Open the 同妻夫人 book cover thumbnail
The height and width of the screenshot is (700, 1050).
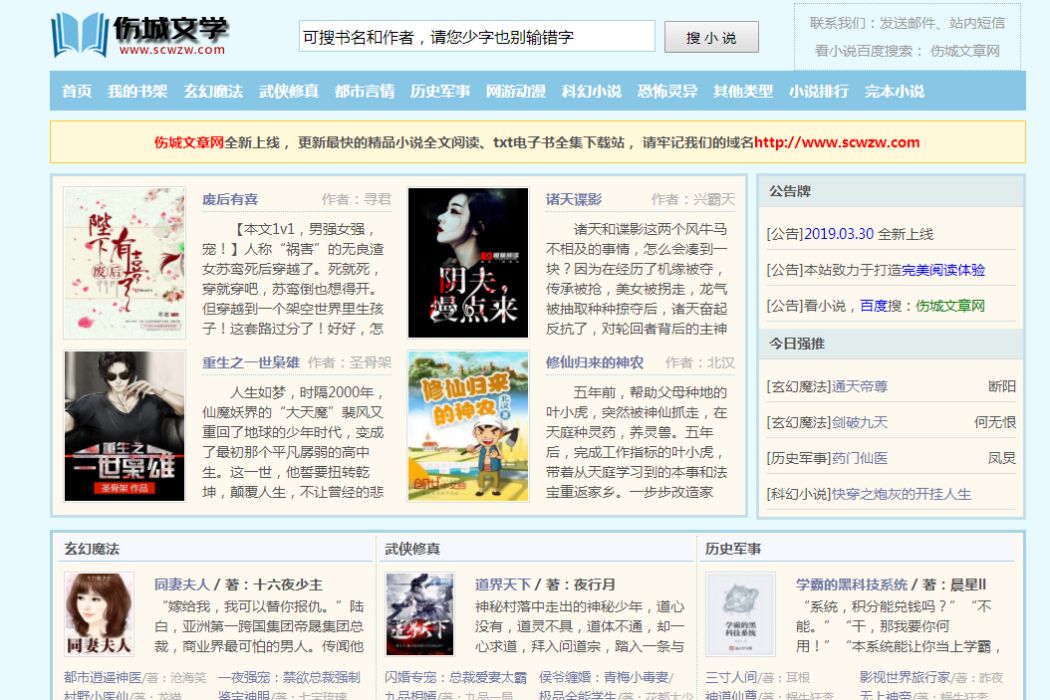coord(99,614)
